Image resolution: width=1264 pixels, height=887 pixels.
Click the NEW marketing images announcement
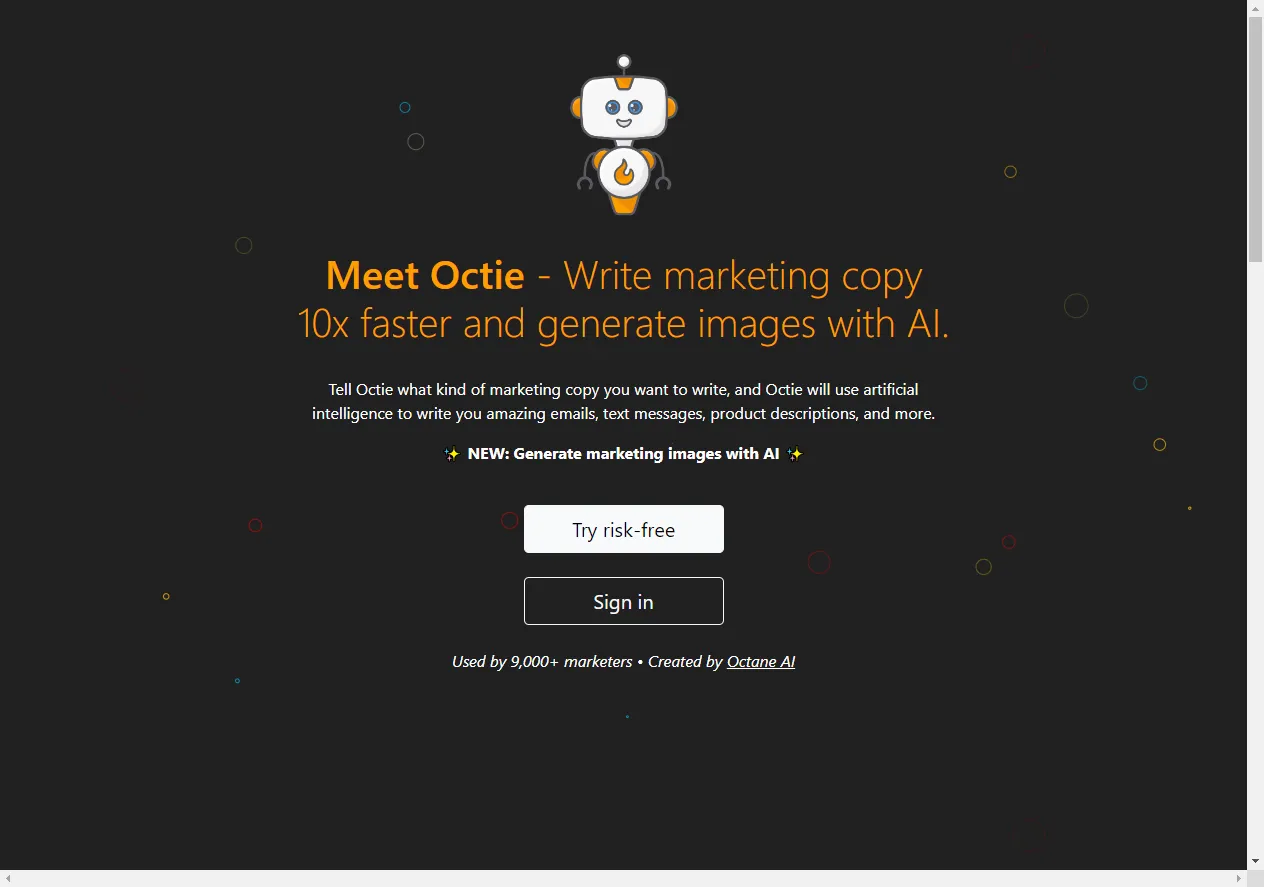coord(623,453)
